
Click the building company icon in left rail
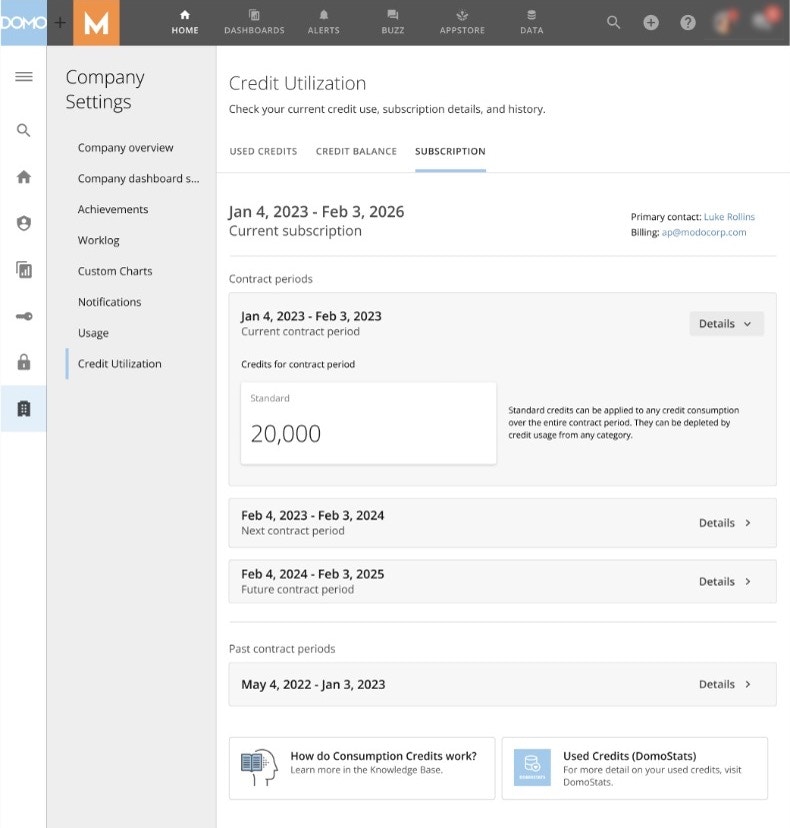(x=24, y=408)
